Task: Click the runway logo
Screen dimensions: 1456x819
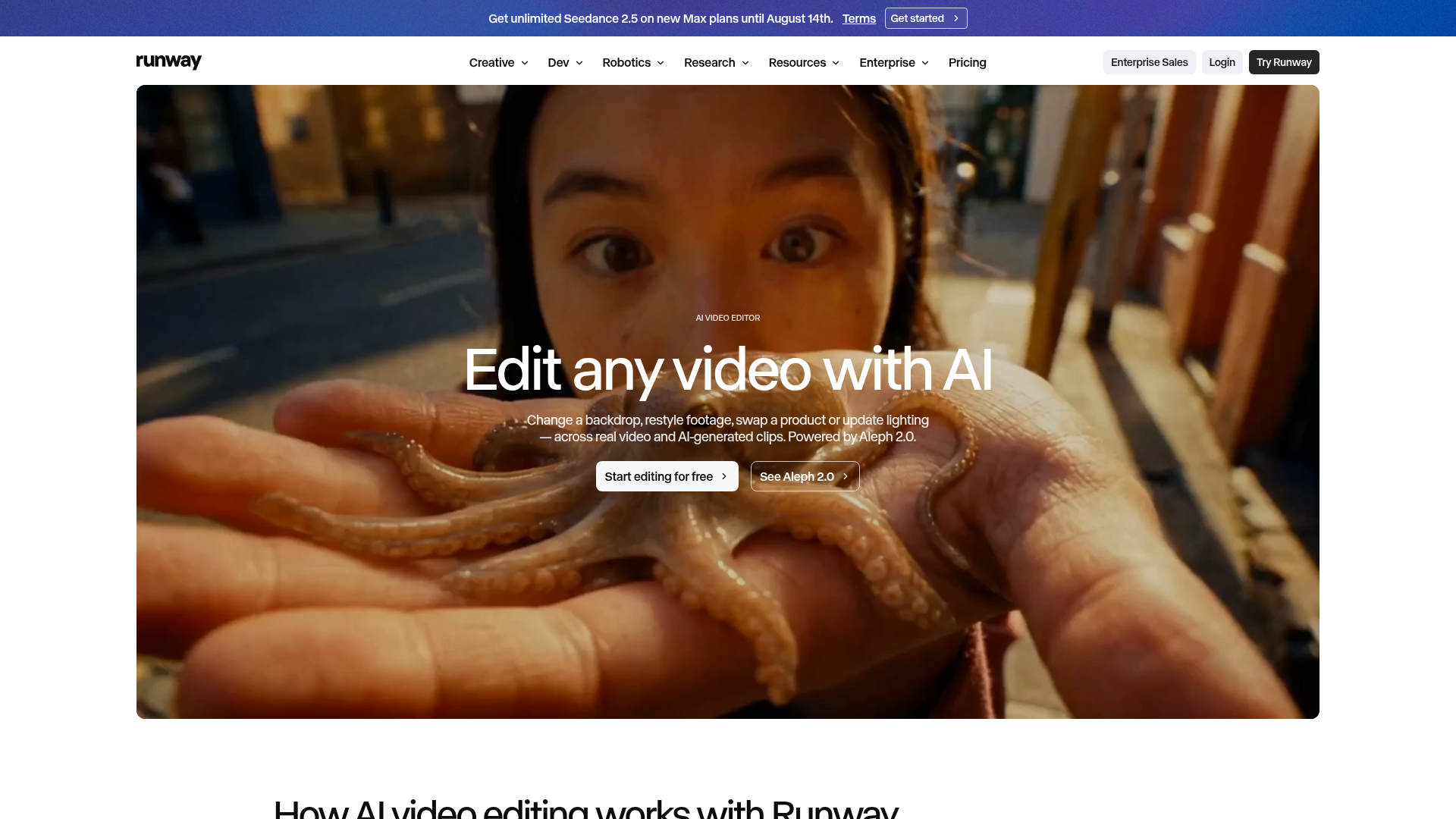Action: (168, 61)
